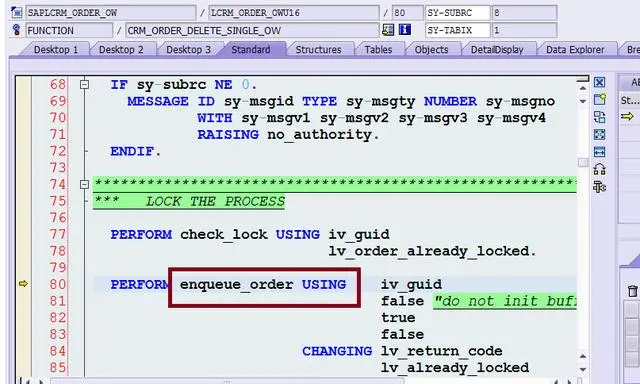Screen dimensions: 640x384
Task: Open the Objects tab
Action: [431, 50]
